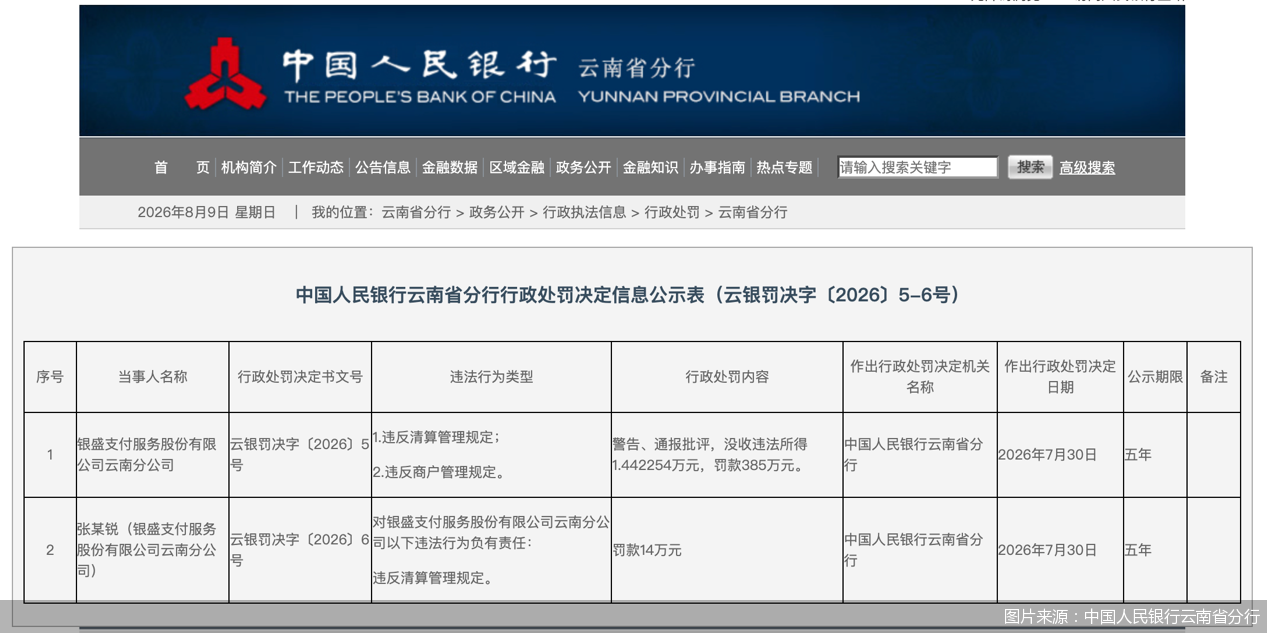The image size is (1267, 633).
Task: Click the 违法行为类型 column header
Action: (491, 377)
